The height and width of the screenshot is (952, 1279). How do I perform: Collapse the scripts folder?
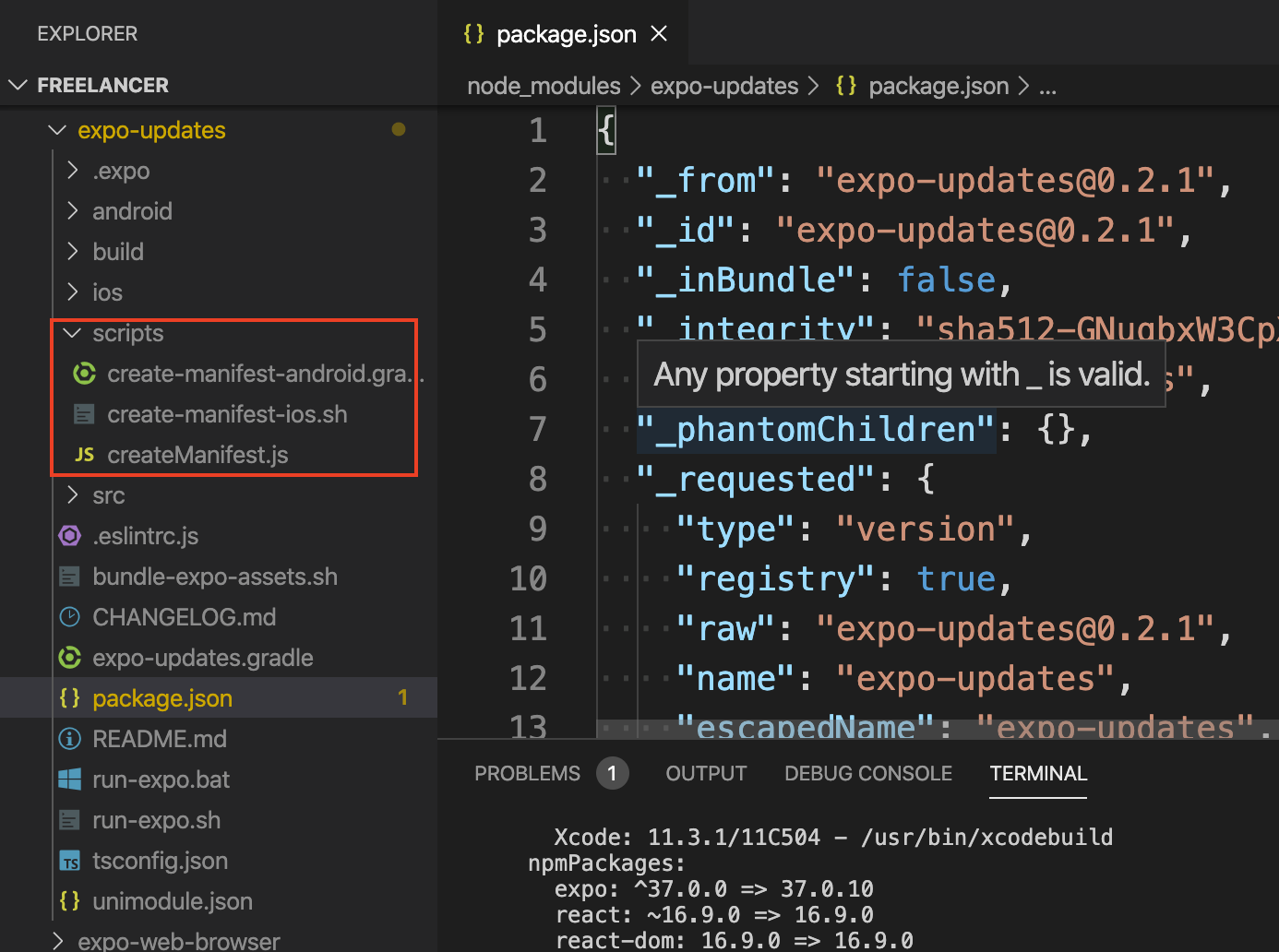point(72,333)
